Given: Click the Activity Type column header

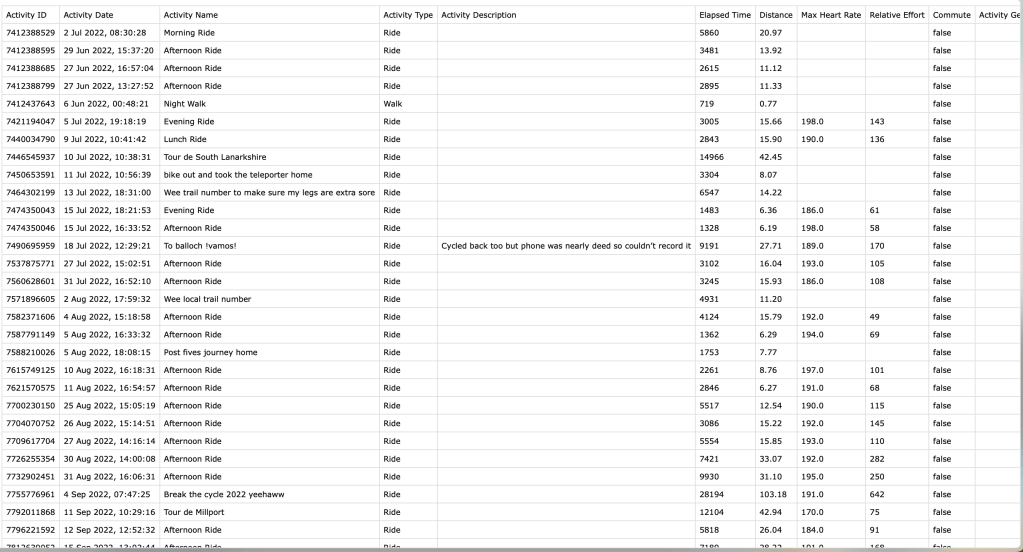Looking at the screenshot, I should coord(407,15).
